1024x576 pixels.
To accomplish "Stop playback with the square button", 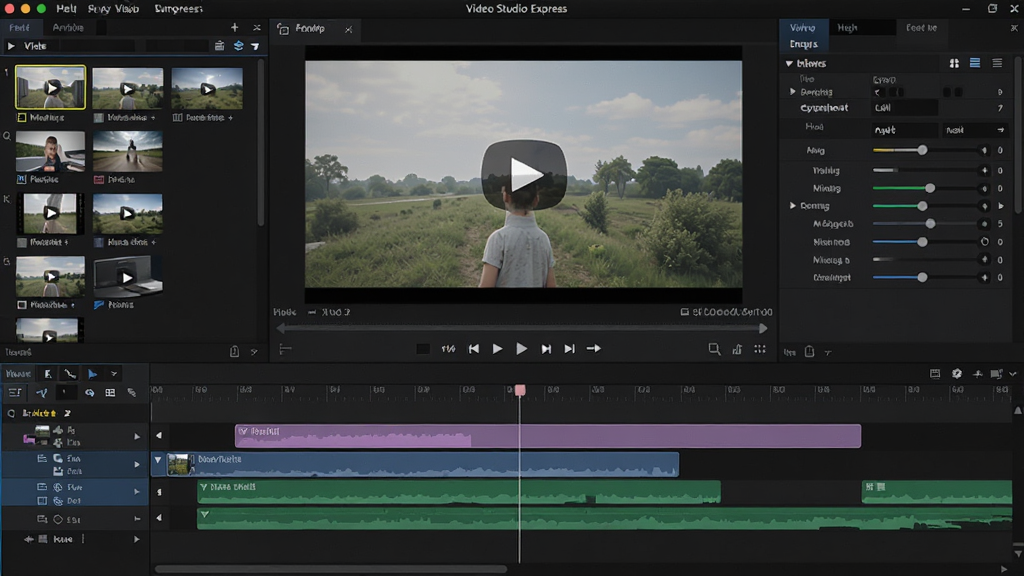I will click(x=423, y=349).
